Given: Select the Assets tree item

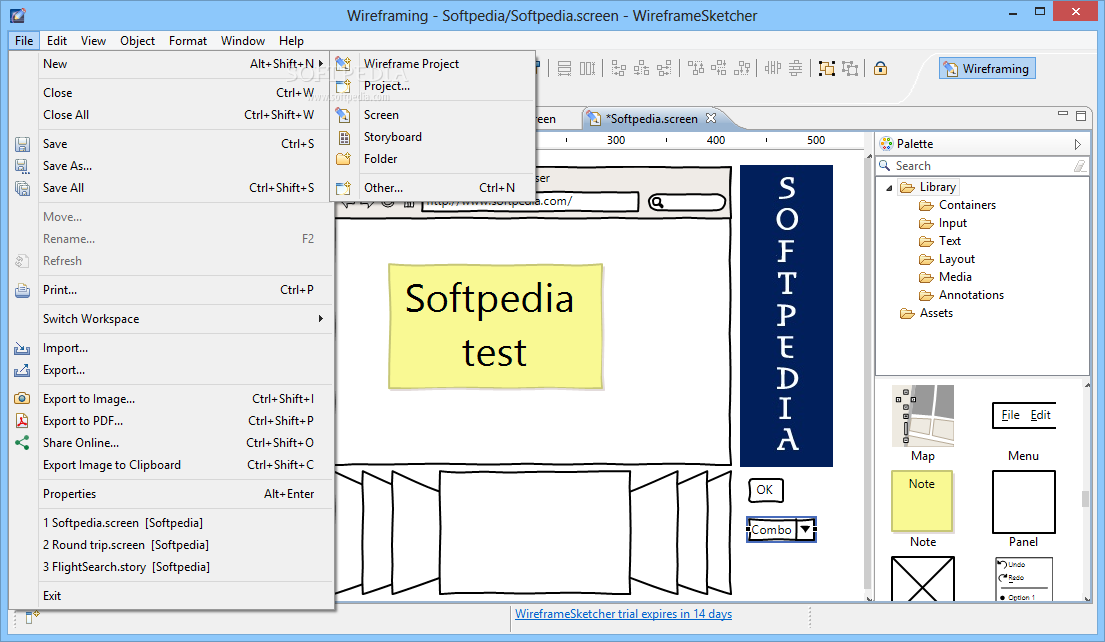Looking at the screenshot, I should click(935, 313).
